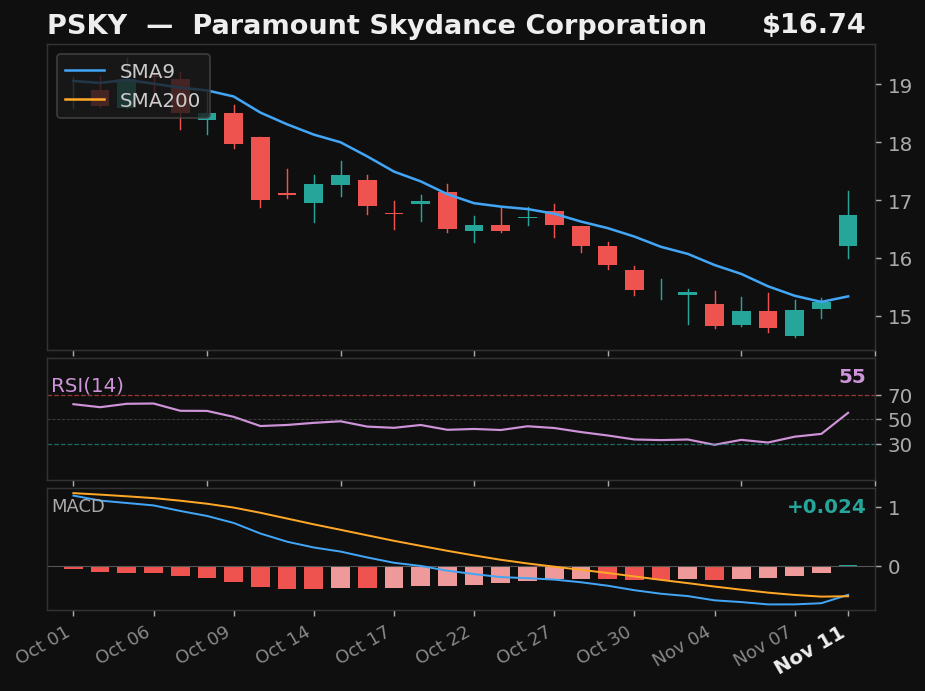Click the price axis label 19
This screenshot has width=925, height=691.
pyautogui.click(x=900, y=87)
